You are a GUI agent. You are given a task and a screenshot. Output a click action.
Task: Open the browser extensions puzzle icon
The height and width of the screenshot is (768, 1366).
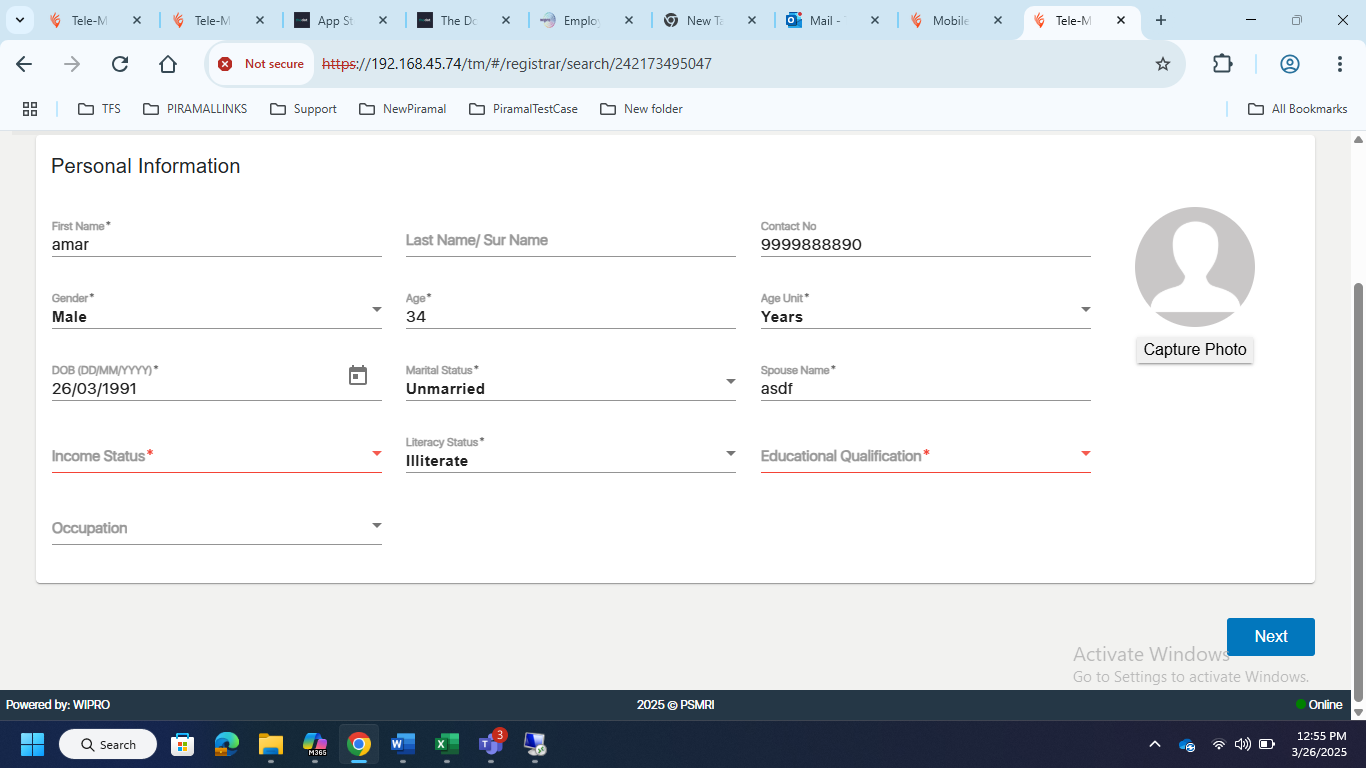coord(1222,64)
